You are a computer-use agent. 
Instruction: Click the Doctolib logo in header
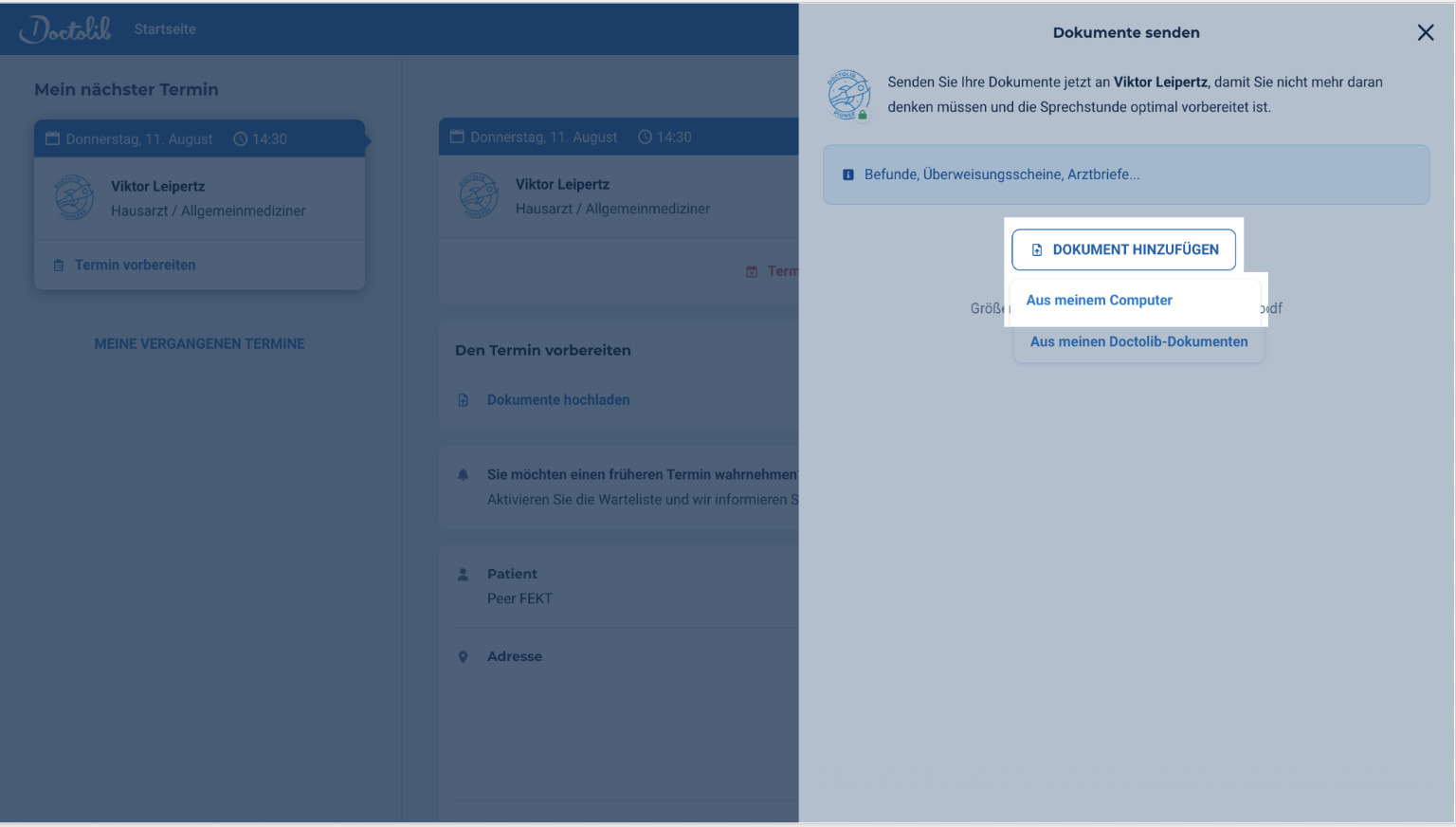(x=65, y=29)
